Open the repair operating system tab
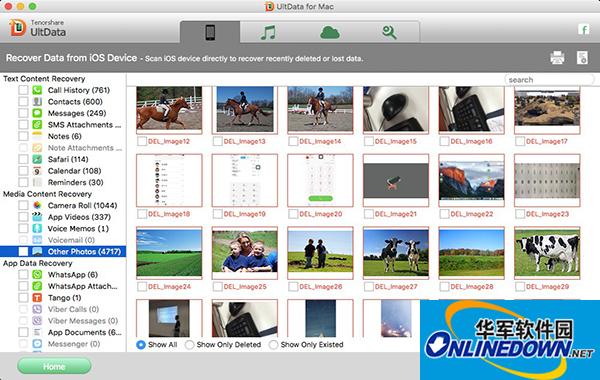Image resolution: width=600 pixels, height=380 pixels. (x=390, y=32)
